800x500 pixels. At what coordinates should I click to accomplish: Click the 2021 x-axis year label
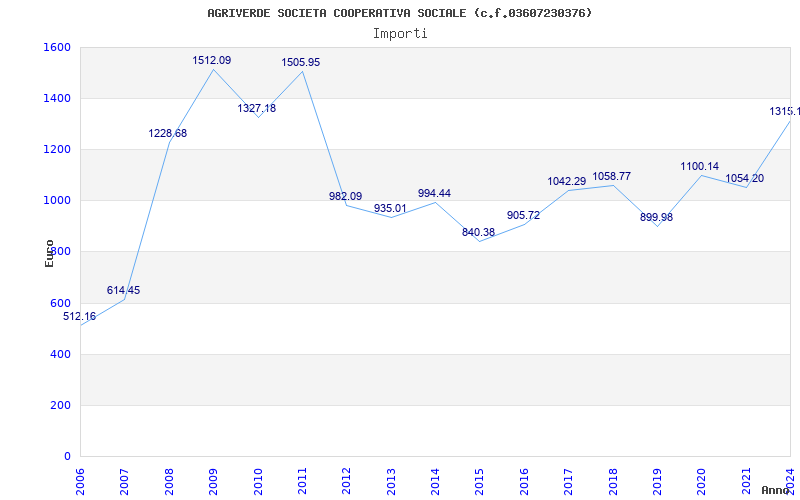(746, 482)
